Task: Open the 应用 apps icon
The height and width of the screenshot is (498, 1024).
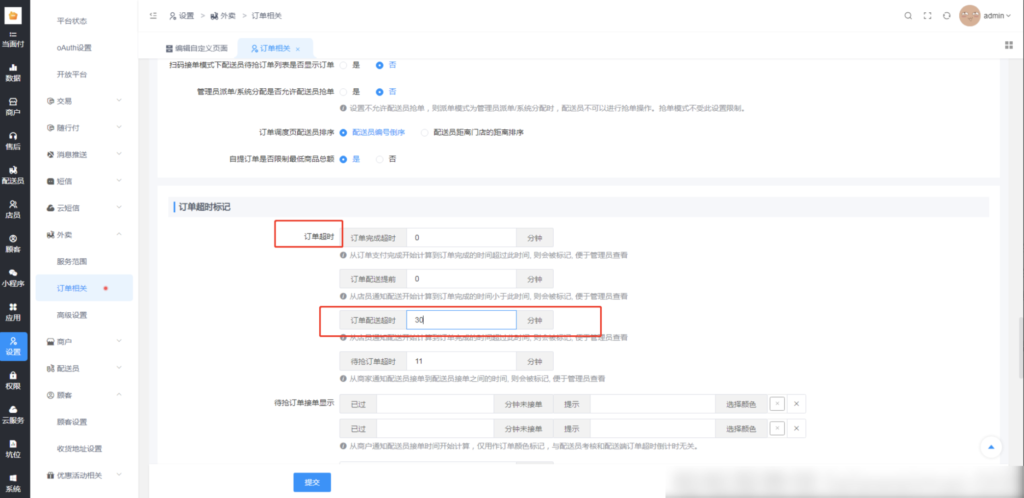Action: click(x=13, y=312)
